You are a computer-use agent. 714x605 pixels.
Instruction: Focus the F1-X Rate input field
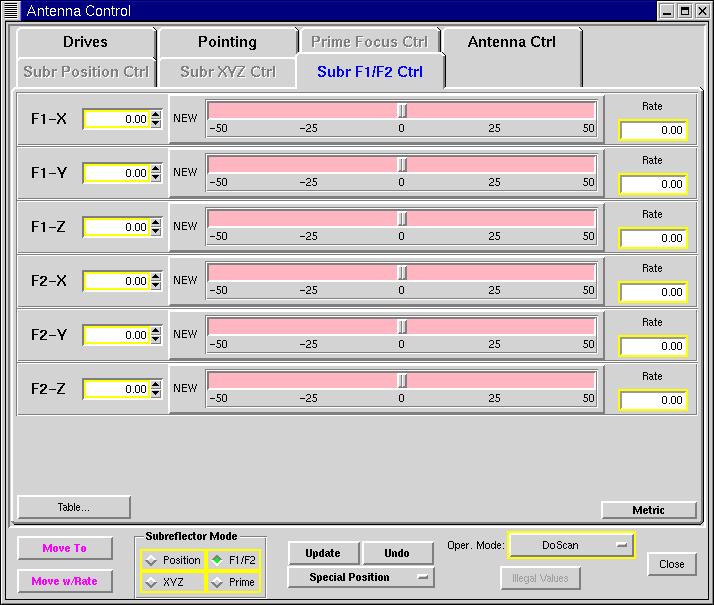tap(653, 130)
